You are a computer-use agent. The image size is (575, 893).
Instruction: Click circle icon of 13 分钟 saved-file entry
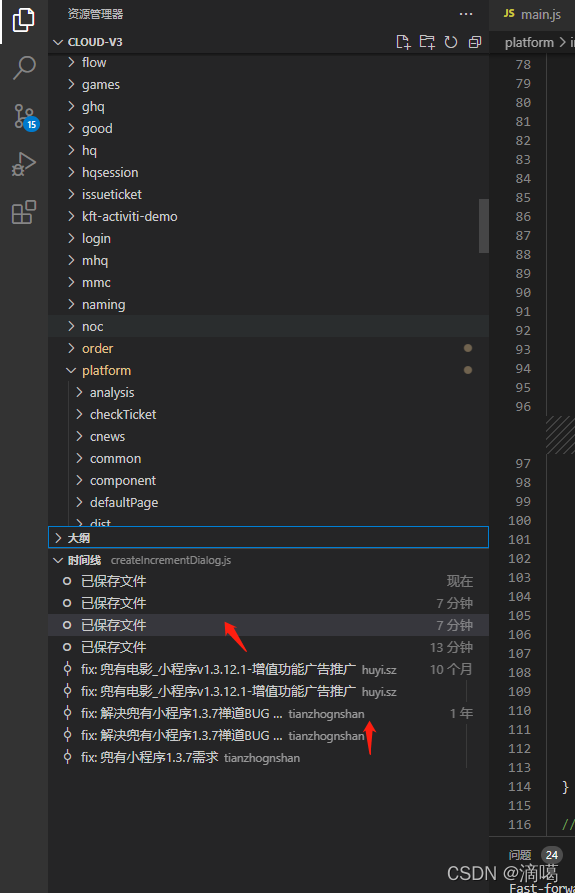coord(67,647)
